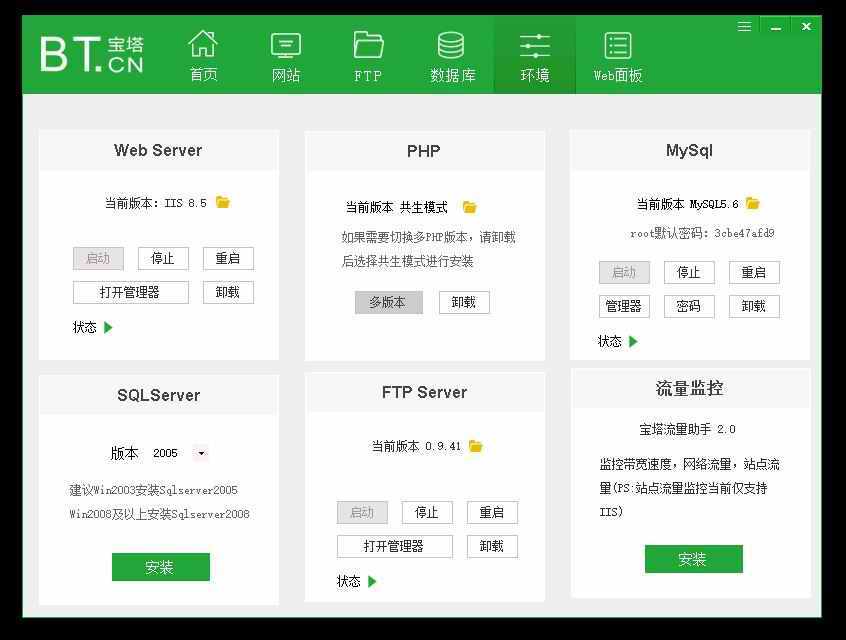Click FTP Server 停止 button
Viewport: 846px width, 640px height.
pyautogui.click(x=427, y=513)
